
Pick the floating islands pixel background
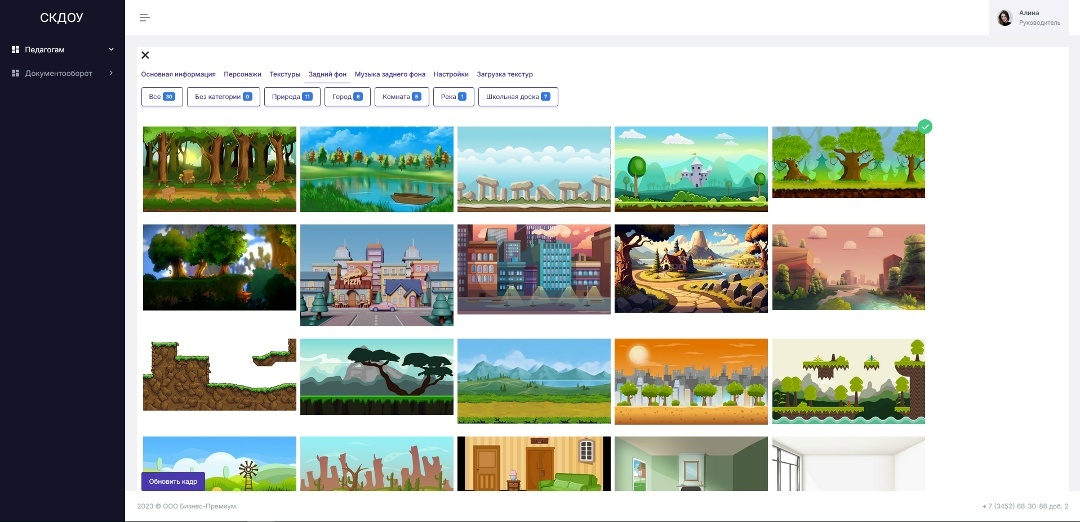[849, 381]
